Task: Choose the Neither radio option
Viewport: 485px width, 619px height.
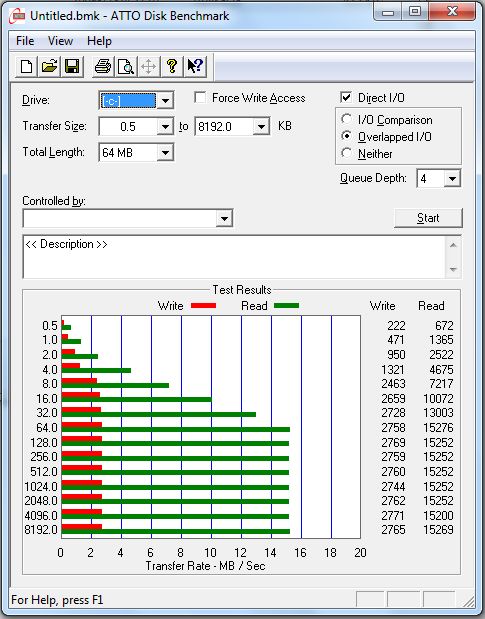Action: coord(346,153)
